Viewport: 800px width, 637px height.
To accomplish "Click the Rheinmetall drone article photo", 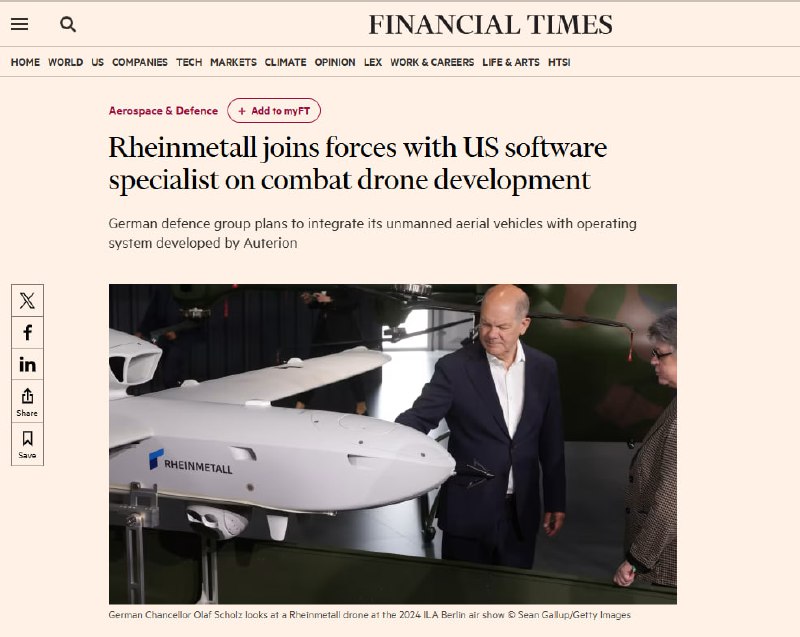I will pos(393,444).
